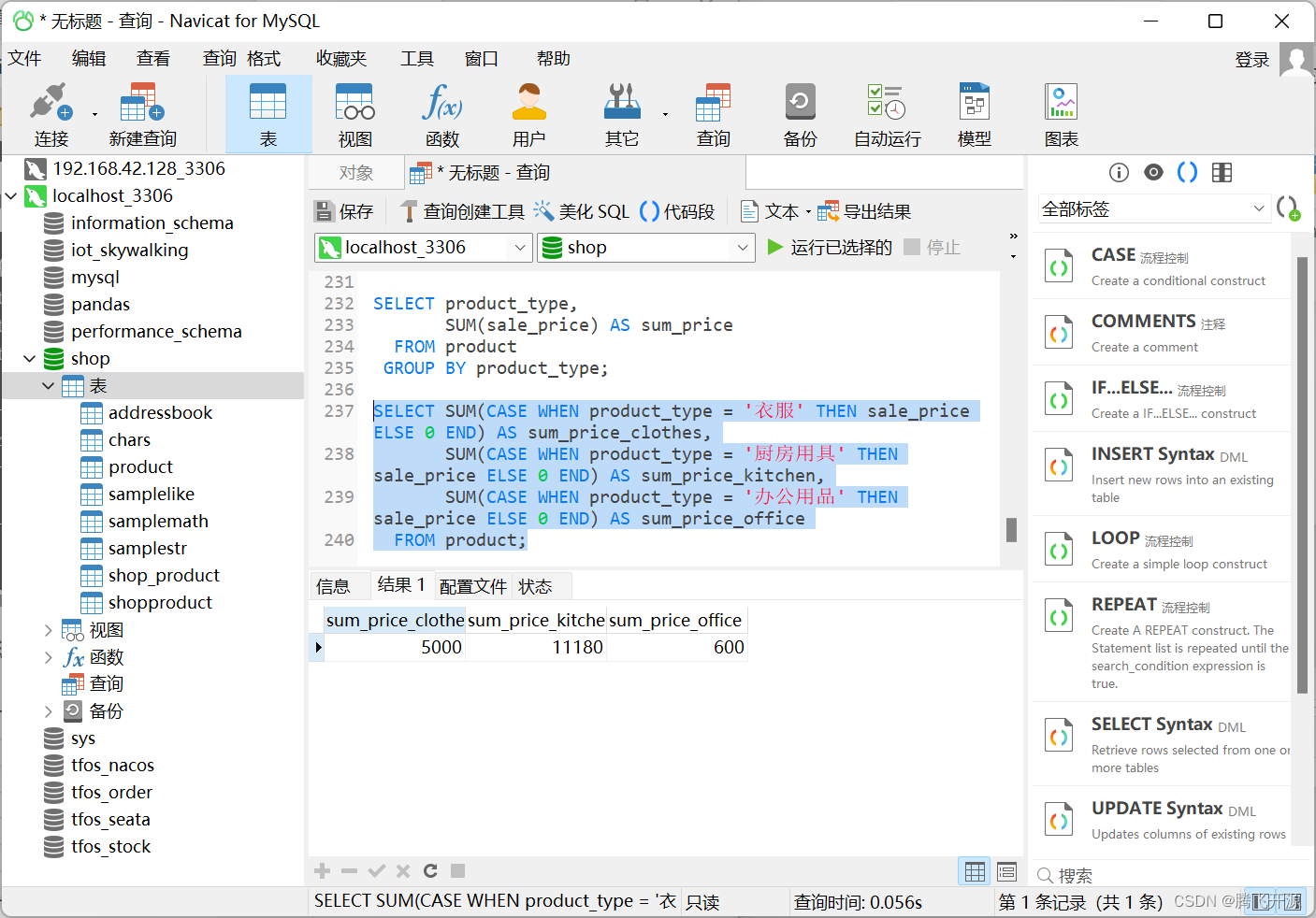Click the user avatar near Login

click(1296, 60)
